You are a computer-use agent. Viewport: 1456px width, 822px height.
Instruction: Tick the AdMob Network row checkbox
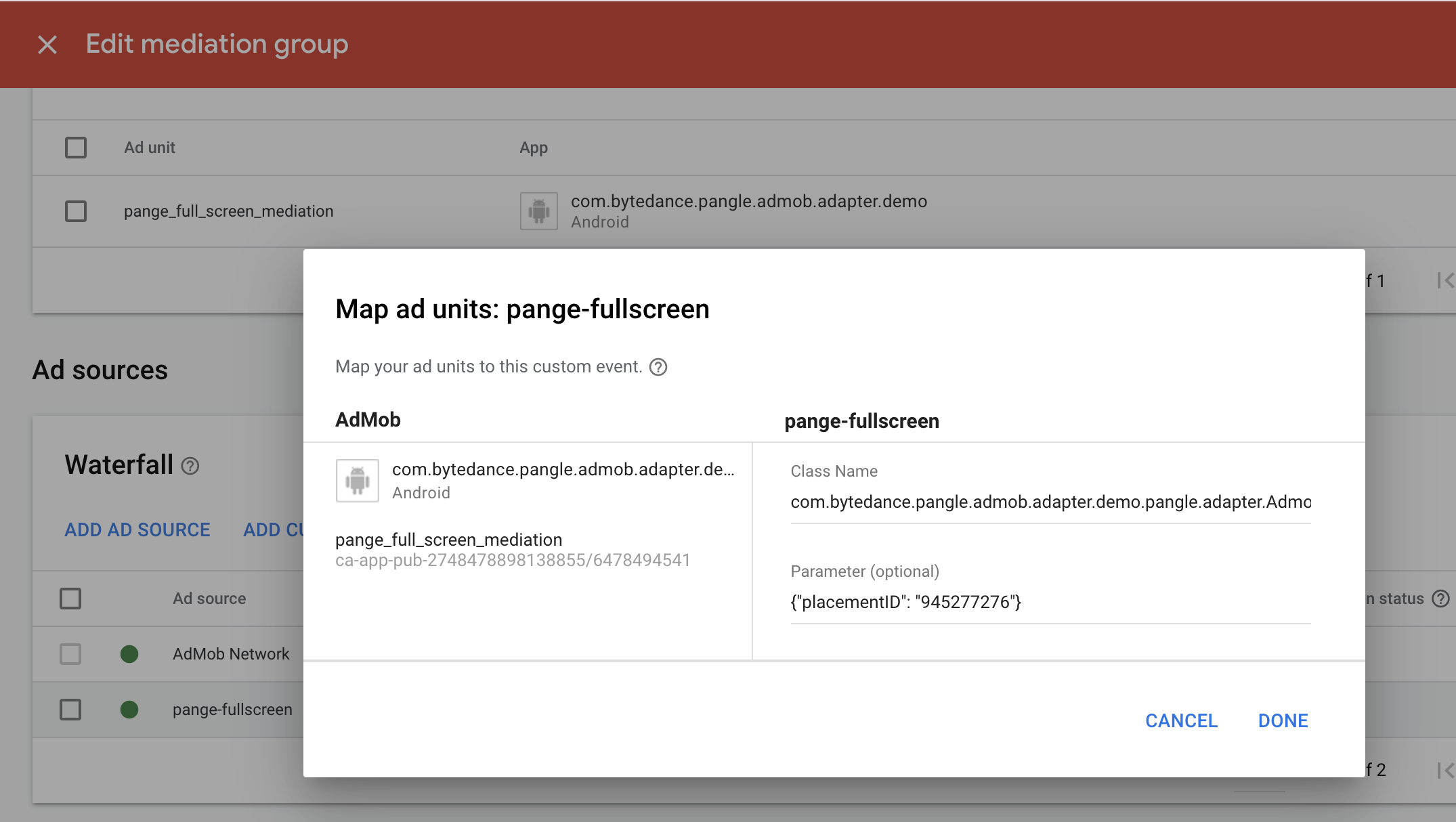tap(70, 654)
